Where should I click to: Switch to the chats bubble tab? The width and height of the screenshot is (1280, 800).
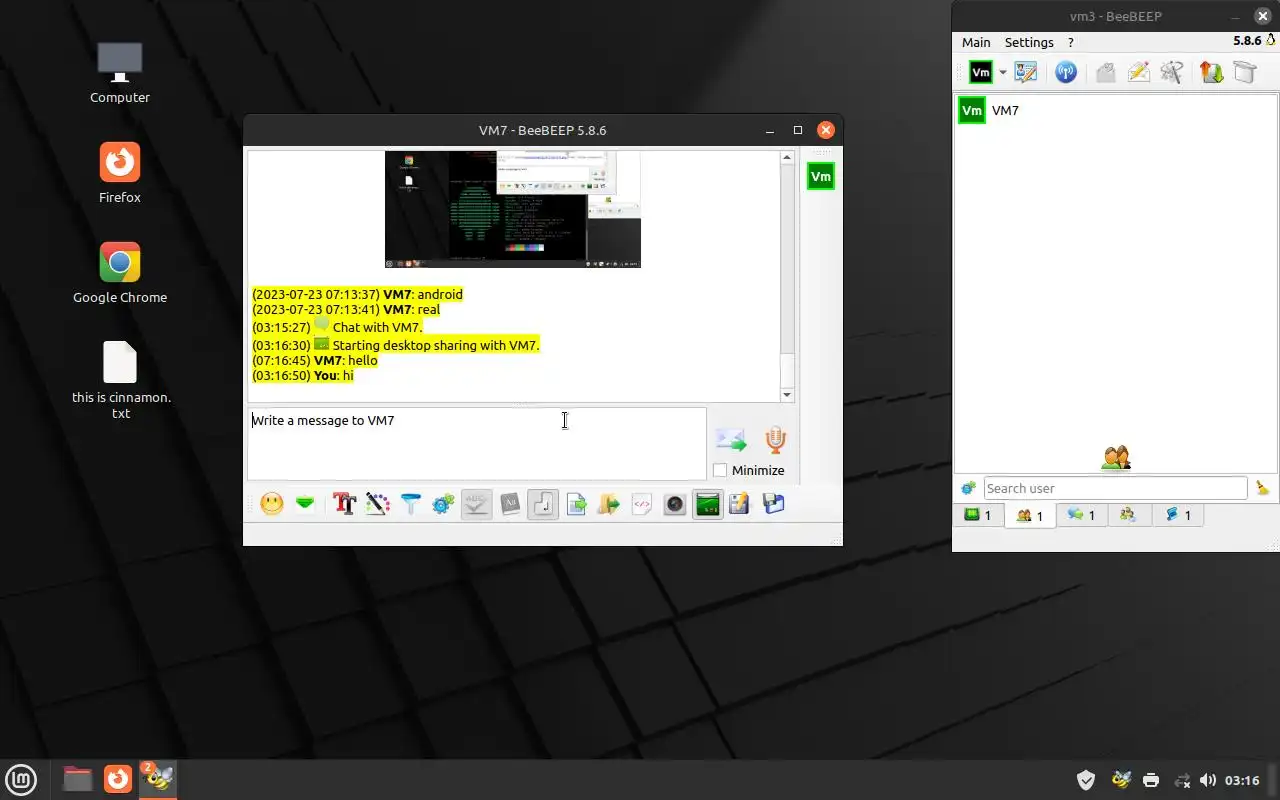click(x=1081, y=515)
